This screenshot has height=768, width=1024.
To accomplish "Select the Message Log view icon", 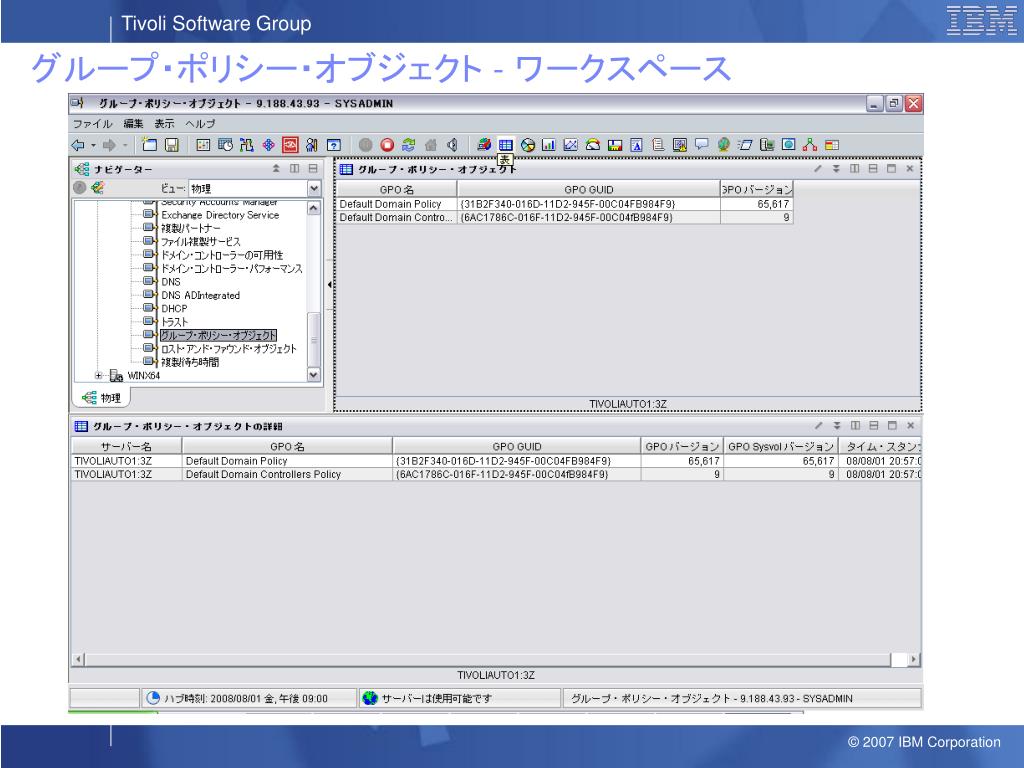I will pyautogui.click(x=658, y=145).
